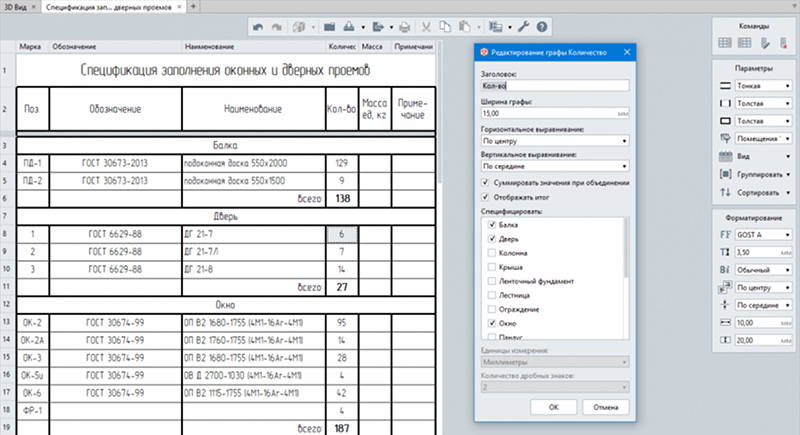Click the Количес column header
Viewport: 800px width, 435px height.
342,46
